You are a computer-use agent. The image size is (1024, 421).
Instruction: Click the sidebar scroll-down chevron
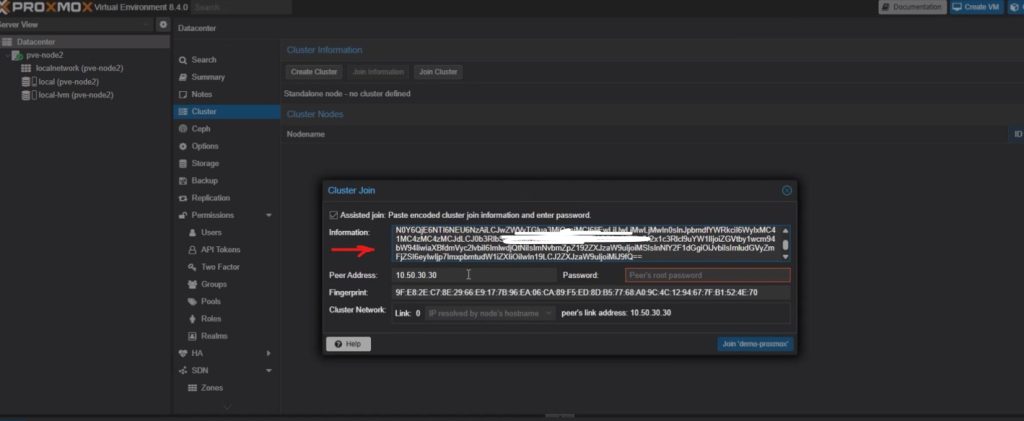(227, 407)
